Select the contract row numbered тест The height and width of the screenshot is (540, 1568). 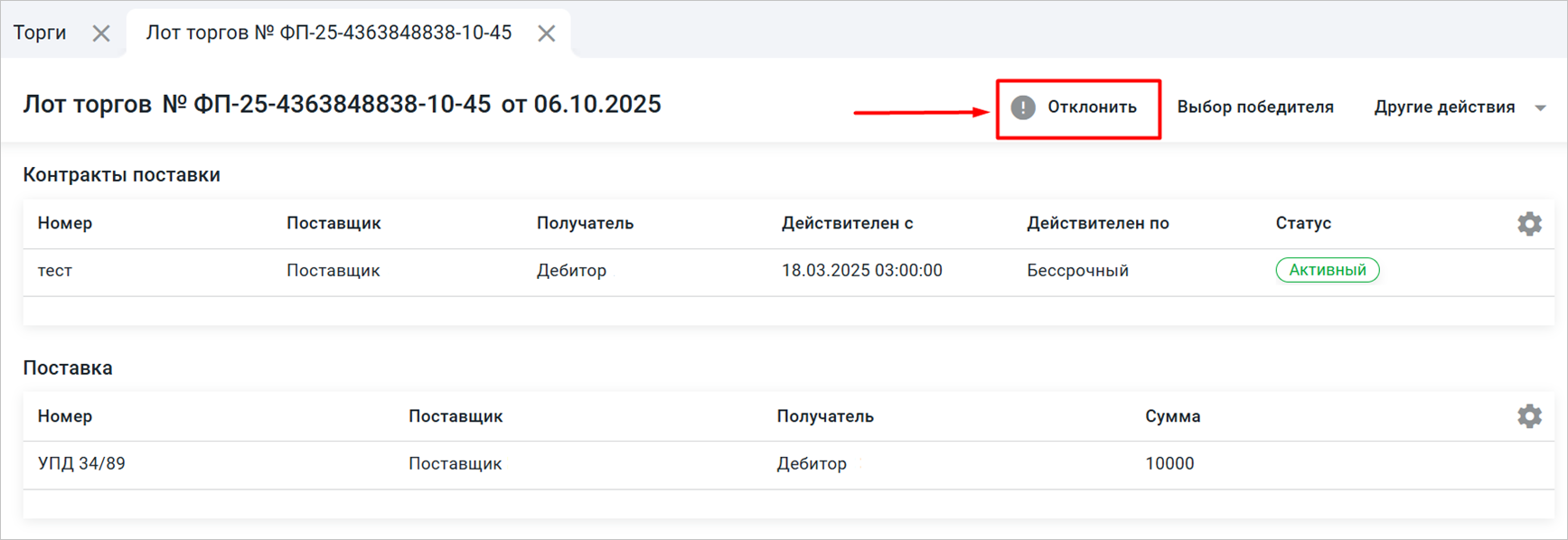[x=55, y=271]
